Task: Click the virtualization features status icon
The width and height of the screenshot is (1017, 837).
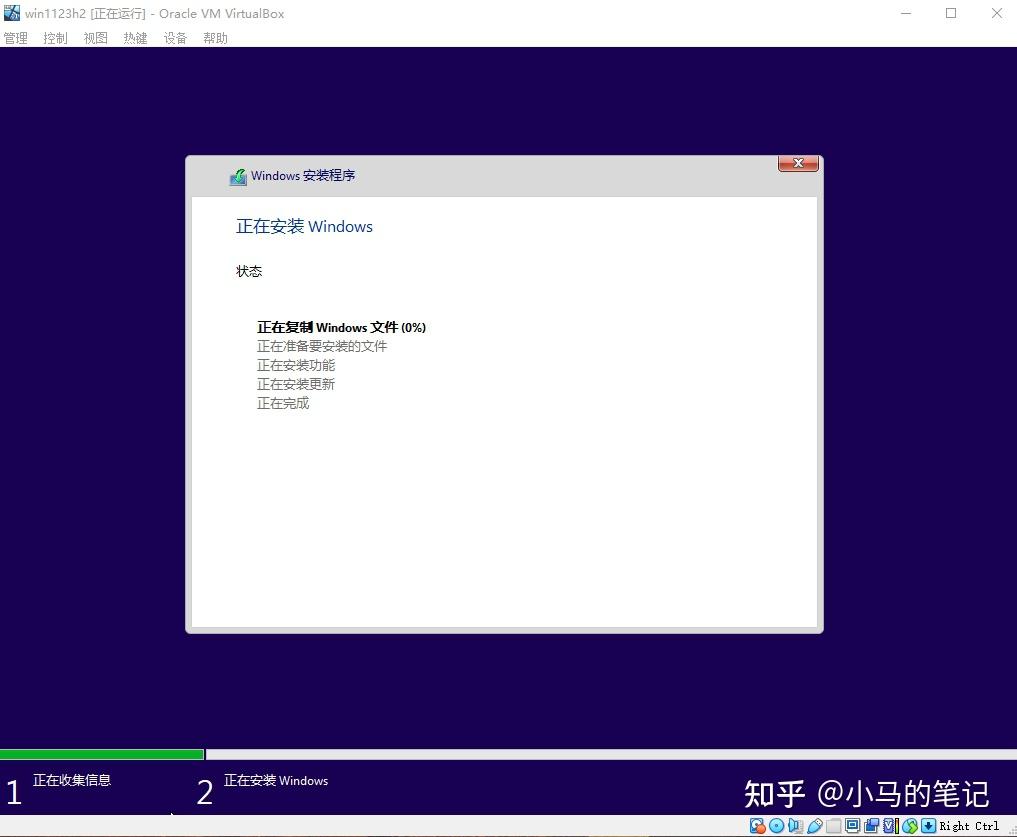Action: point(888,826)
